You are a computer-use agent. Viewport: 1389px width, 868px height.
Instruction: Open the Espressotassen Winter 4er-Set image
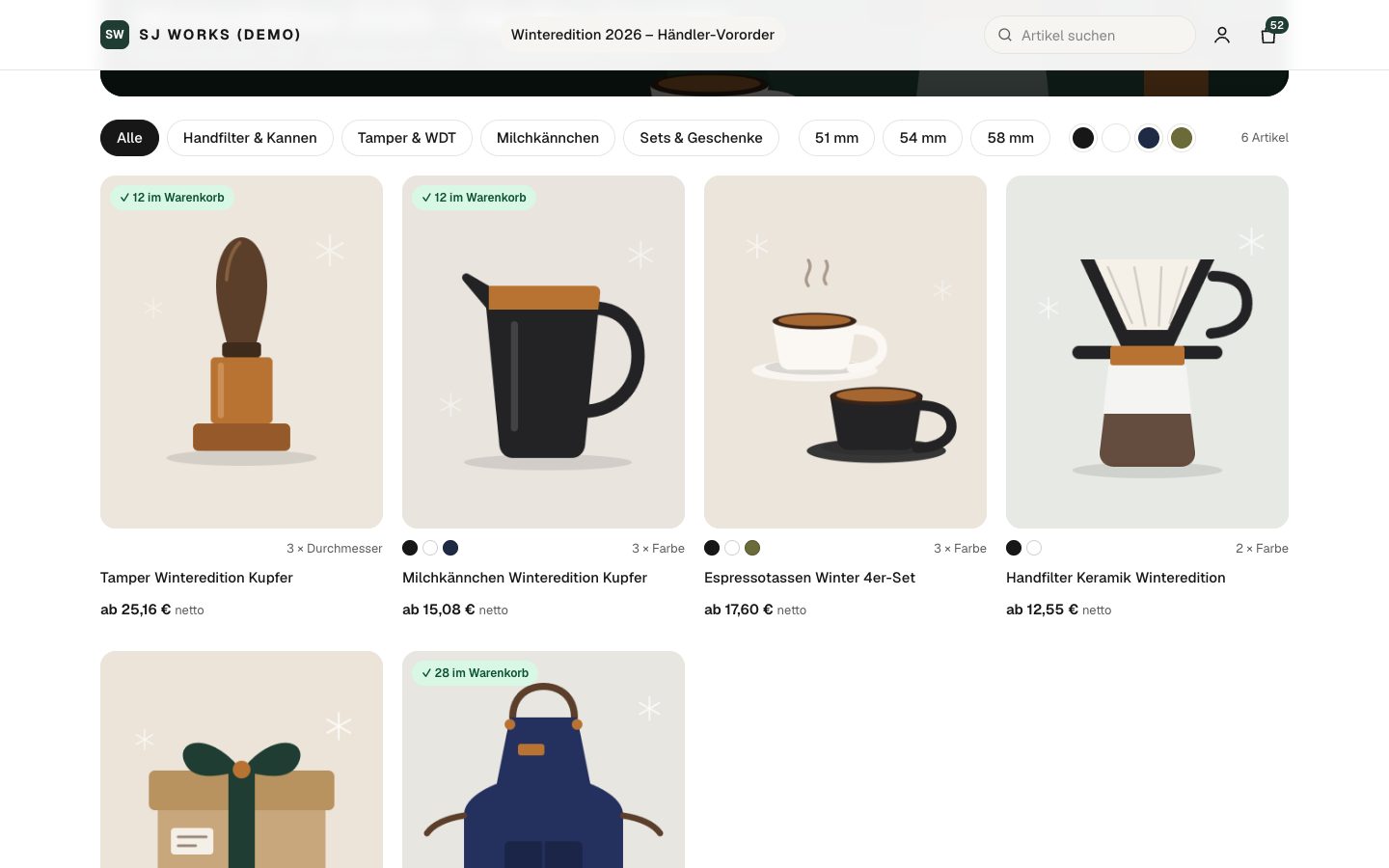845,352
